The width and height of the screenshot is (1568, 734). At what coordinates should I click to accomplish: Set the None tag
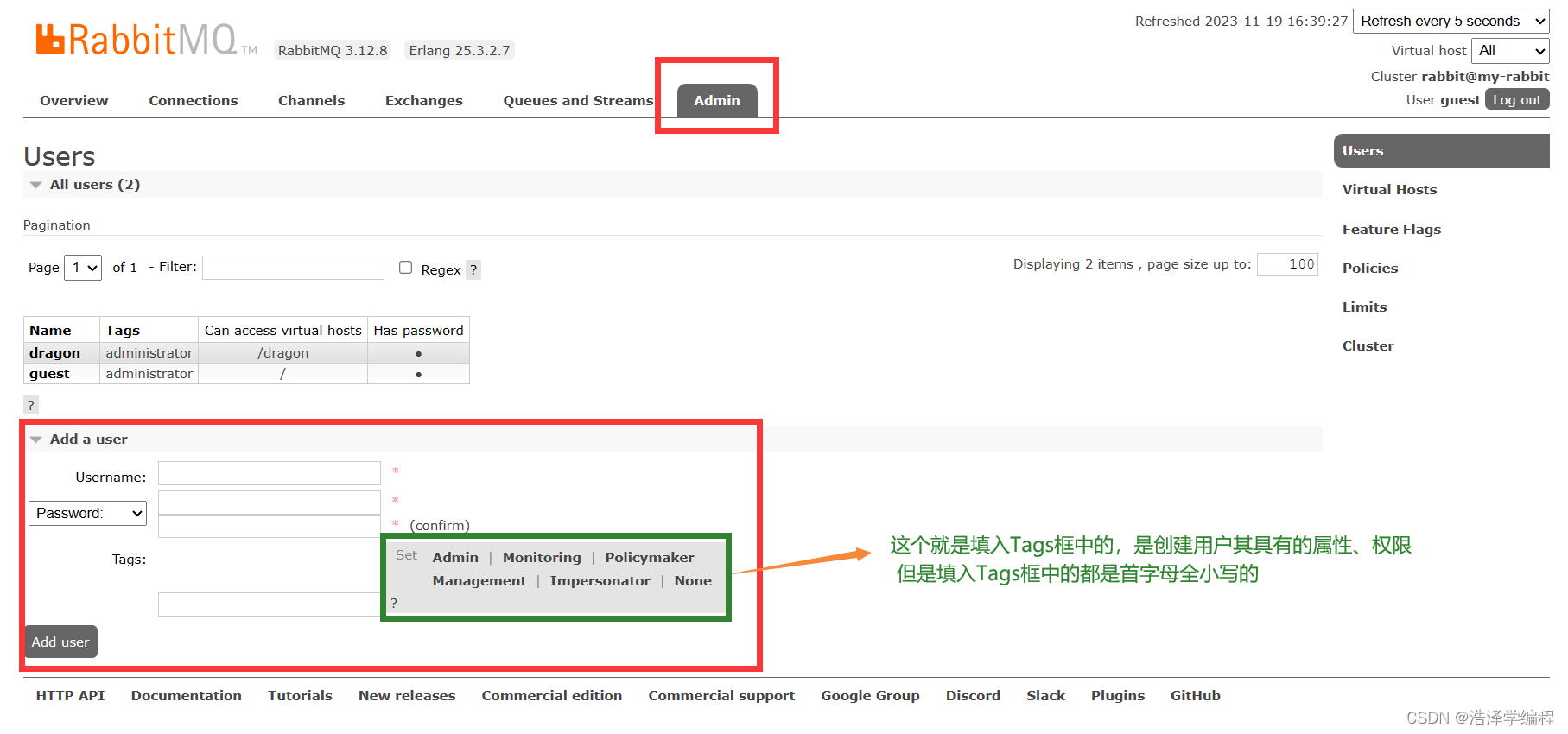693,581
